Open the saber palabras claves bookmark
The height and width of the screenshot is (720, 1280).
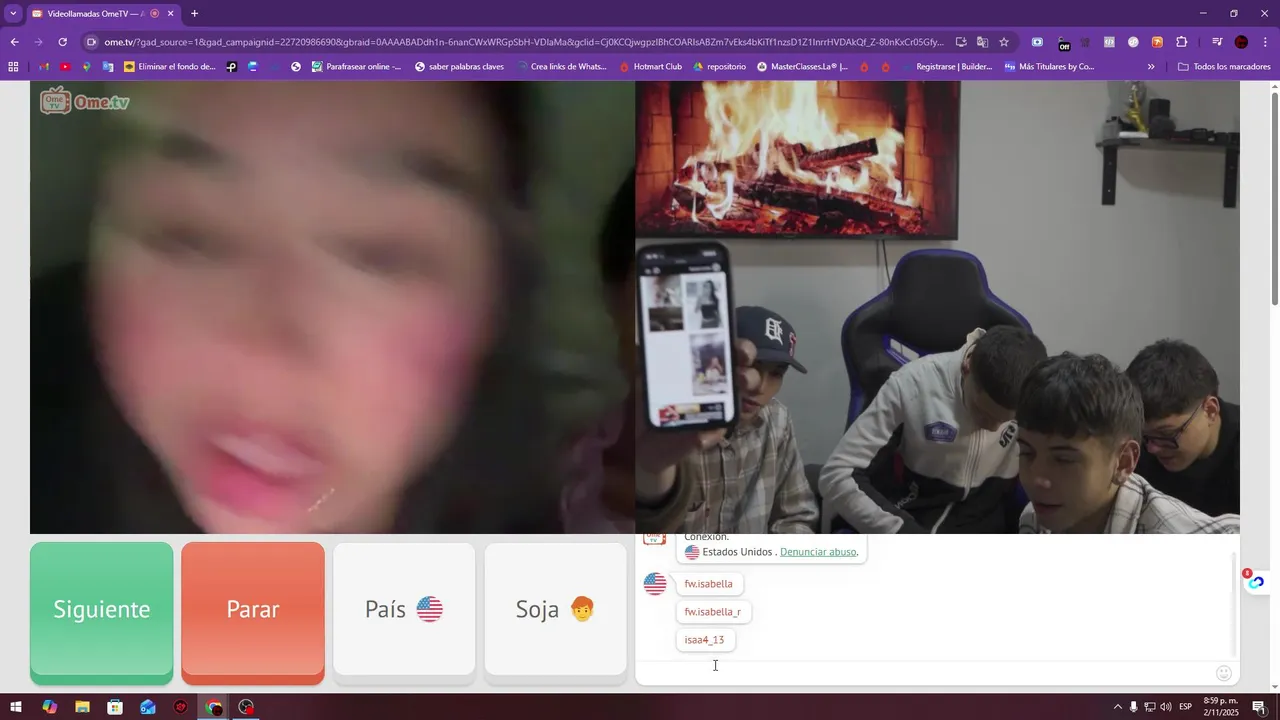point(459,67)
